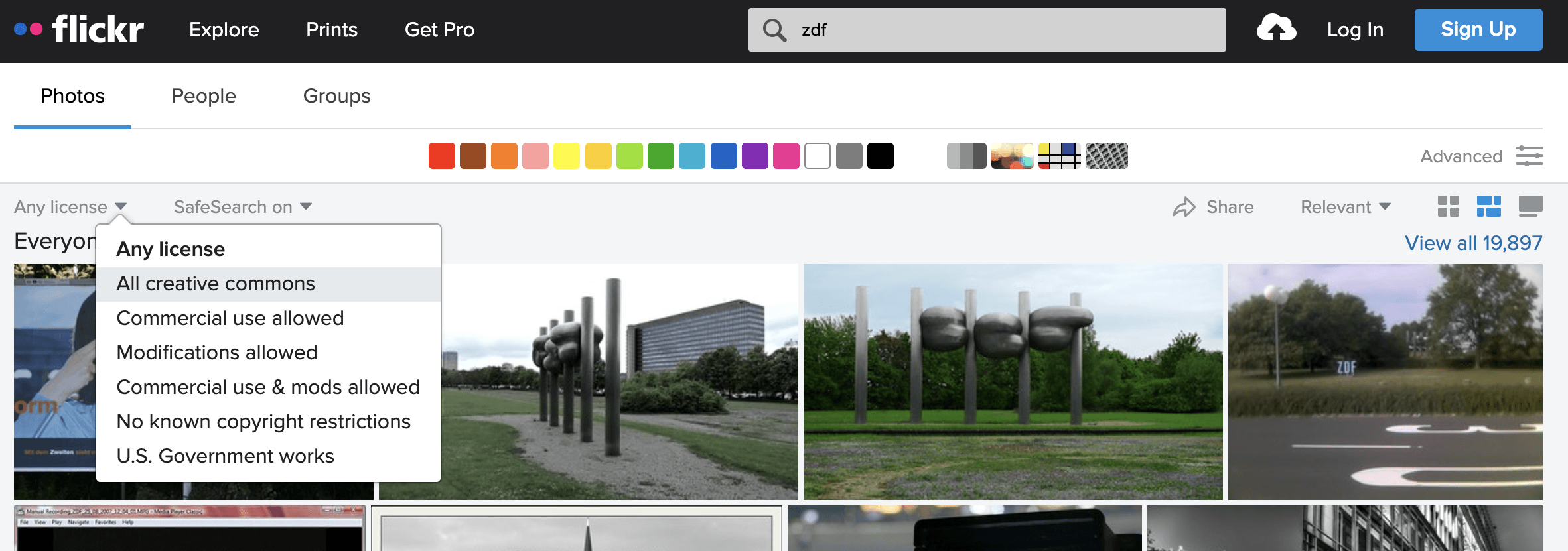Open the View all 19,897 link
The width and height of the screenshot is (1568, 551).
coord(1473,243)
